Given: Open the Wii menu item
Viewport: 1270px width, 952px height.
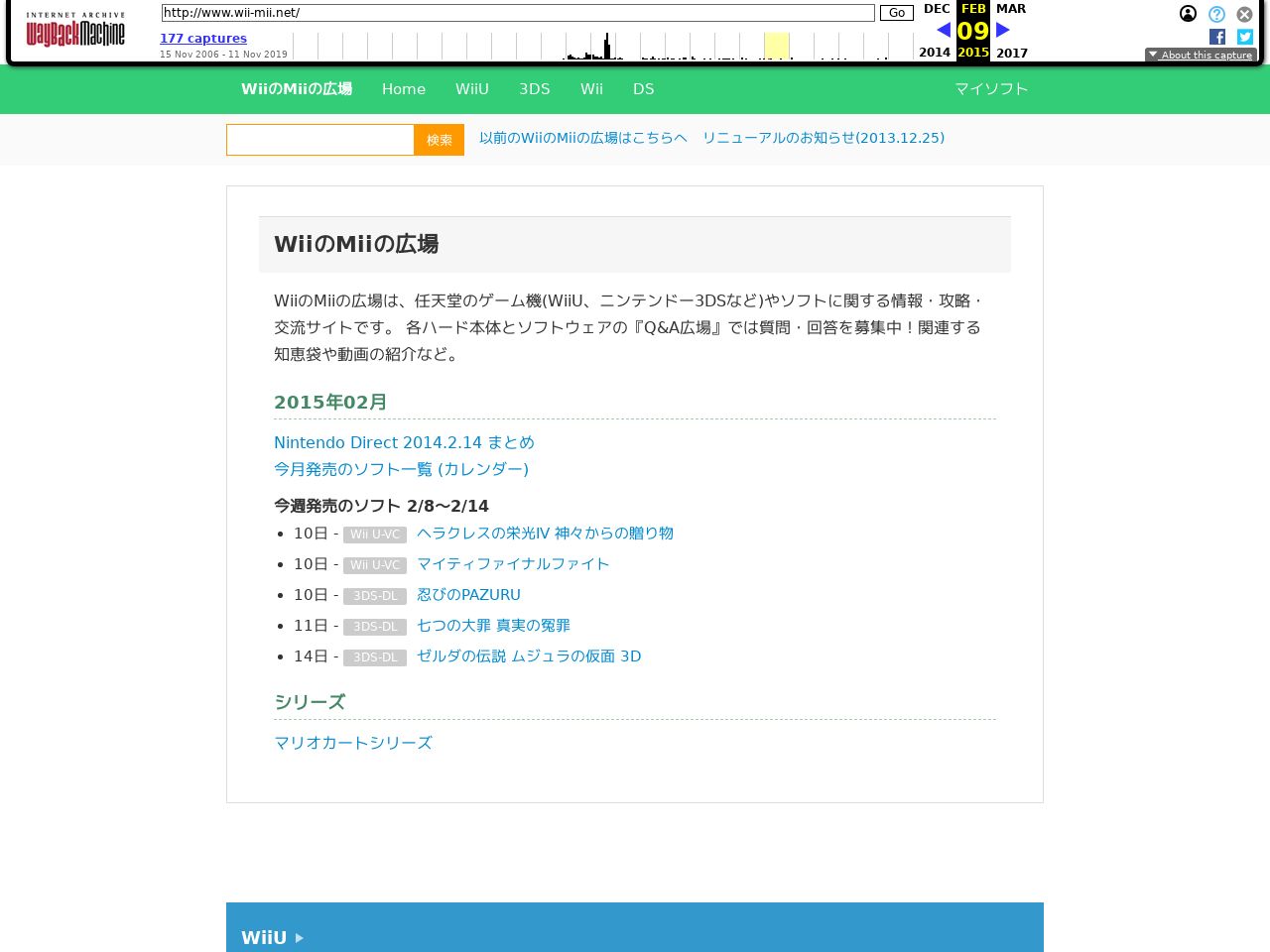Looking at the screenshot, I should (x=592, y=89).
